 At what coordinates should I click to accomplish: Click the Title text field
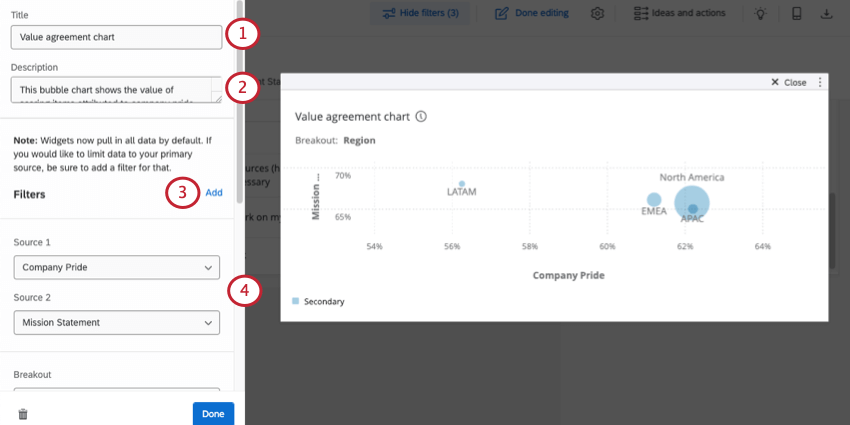117,37
